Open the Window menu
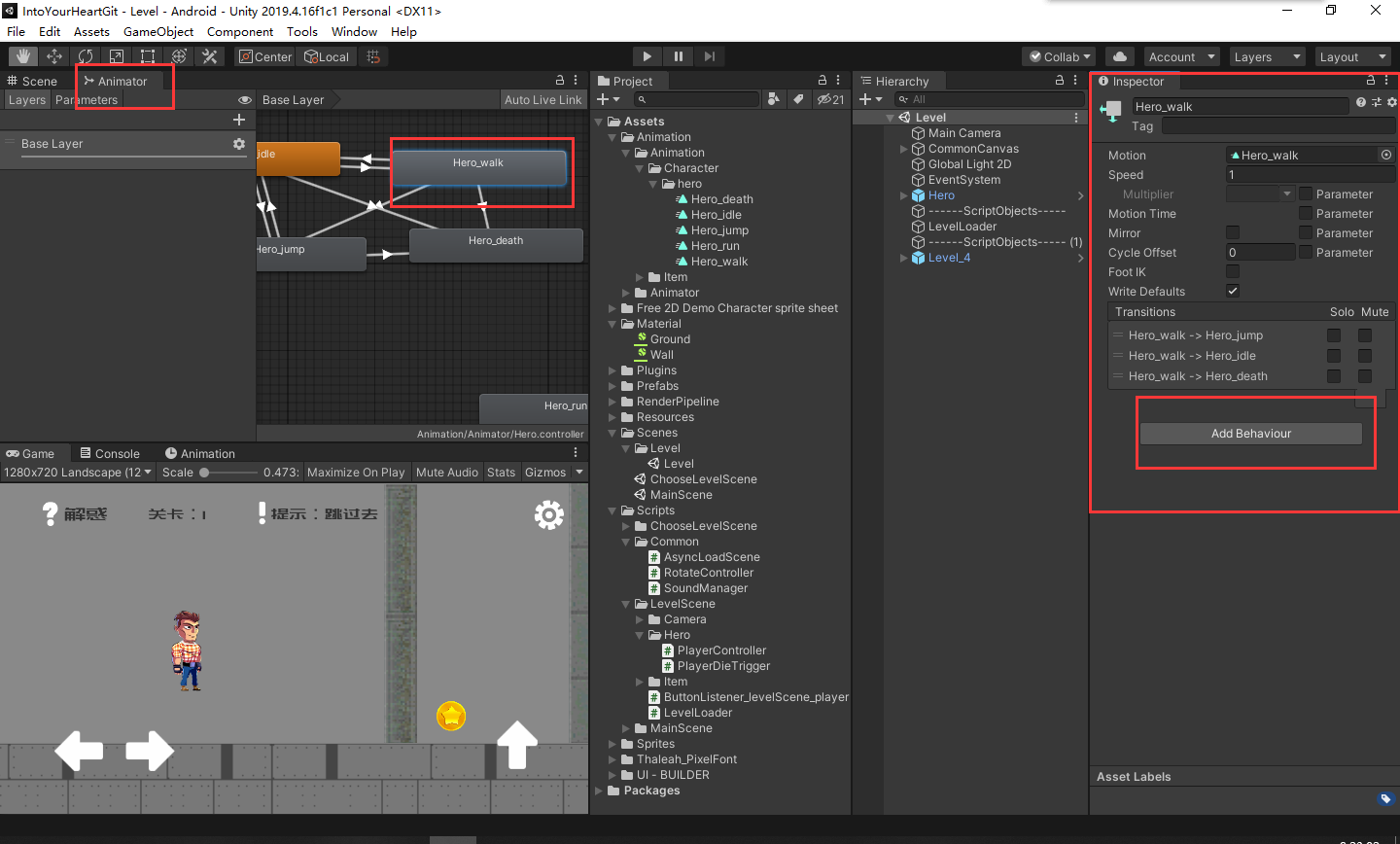Screen dimensions: 1400x844 point(354,31)
